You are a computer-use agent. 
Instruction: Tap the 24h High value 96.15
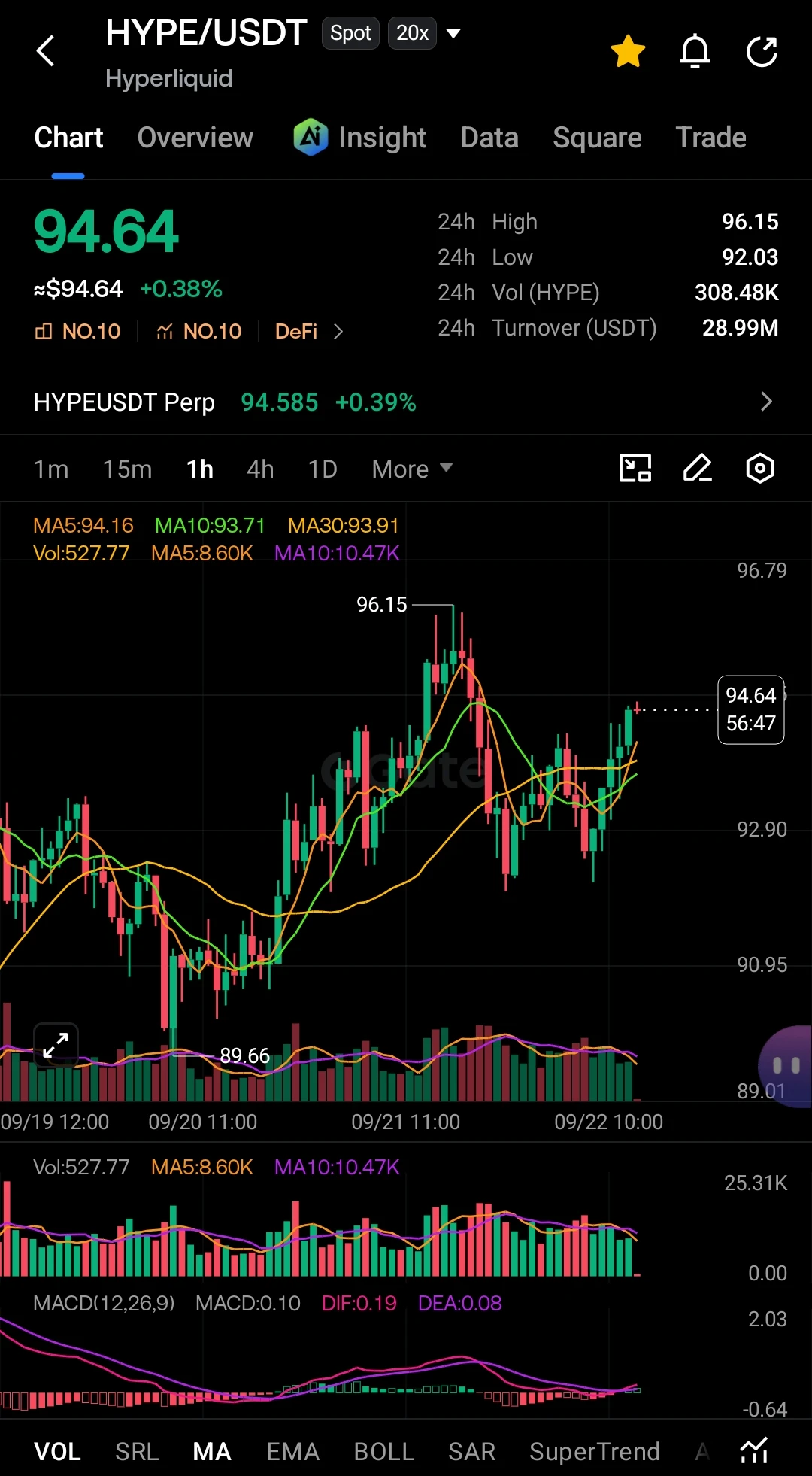click(750, 222)
